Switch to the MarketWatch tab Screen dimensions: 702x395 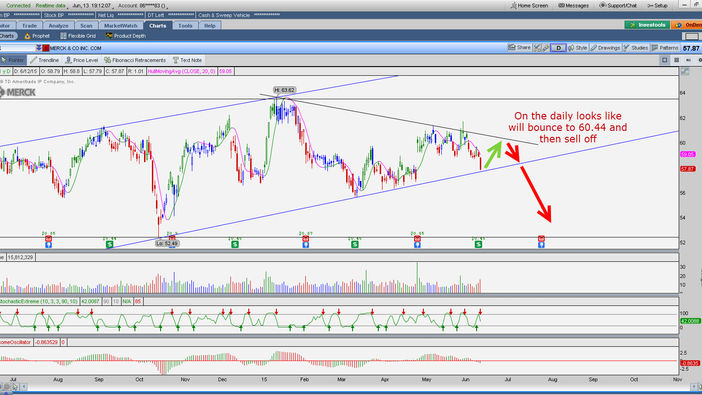coord(121,26)
